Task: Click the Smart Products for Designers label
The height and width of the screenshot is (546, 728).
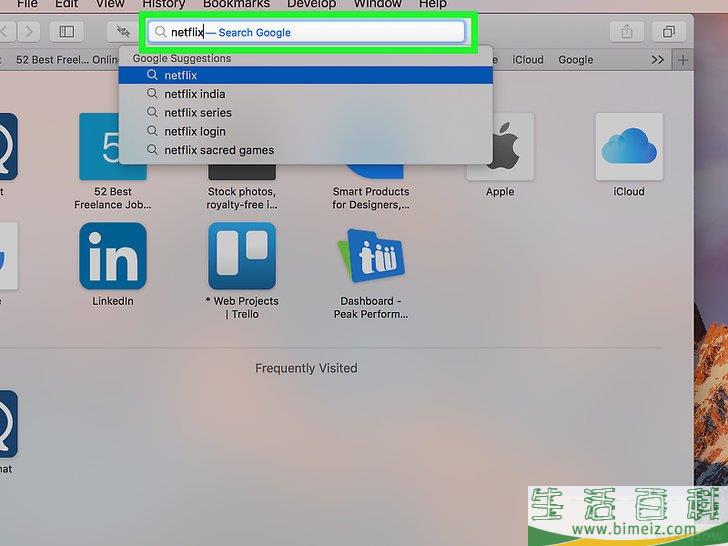Action: click(371, 198)
